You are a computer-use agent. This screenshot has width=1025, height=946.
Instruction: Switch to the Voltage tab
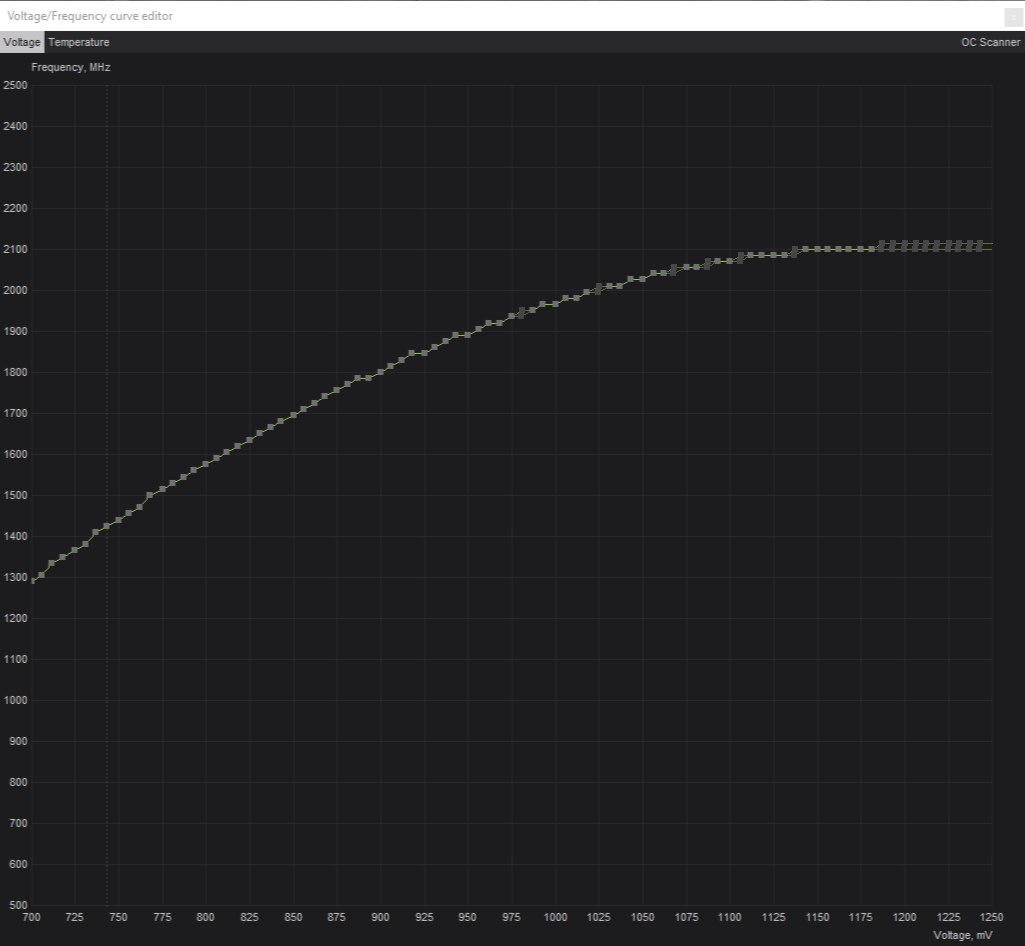tap(22, 42)
